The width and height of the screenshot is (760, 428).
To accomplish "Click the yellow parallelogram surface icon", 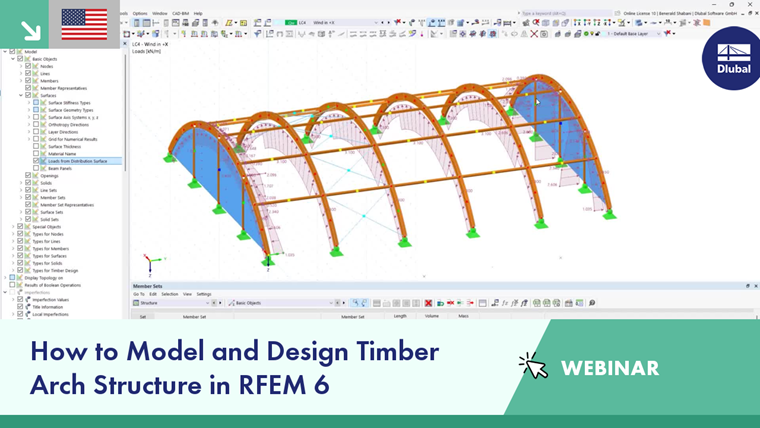I will pos(228,23).
